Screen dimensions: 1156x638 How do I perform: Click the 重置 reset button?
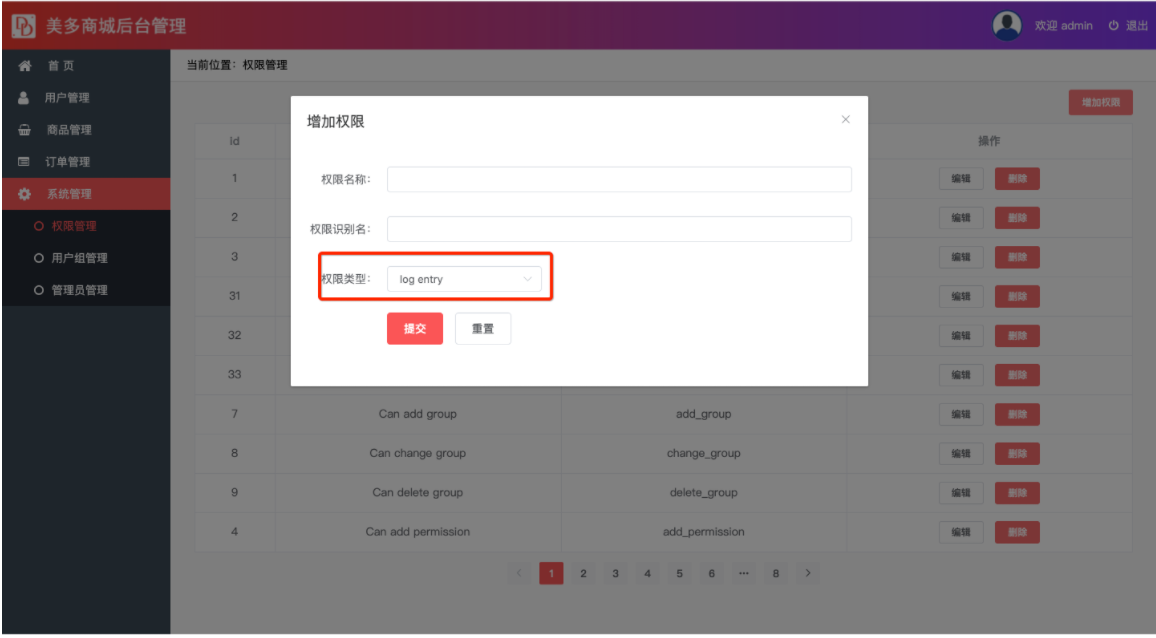[483, 328]
